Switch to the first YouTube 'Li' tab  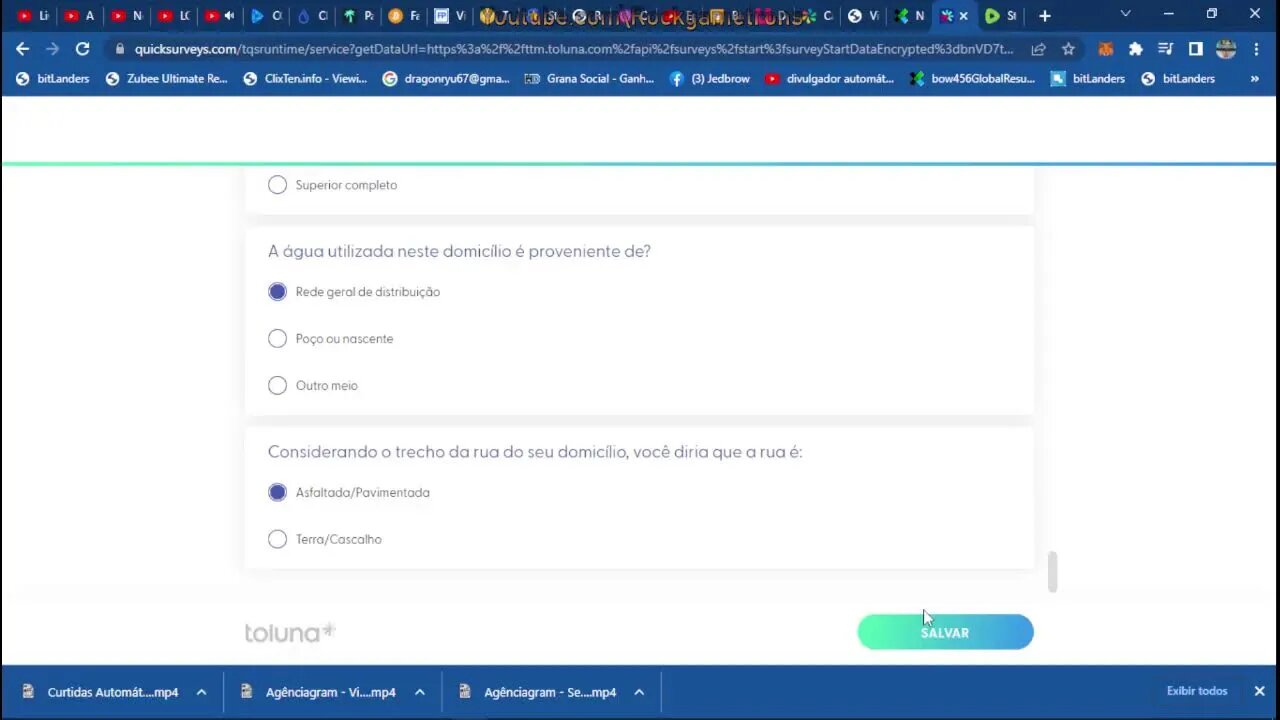point(34,16)
